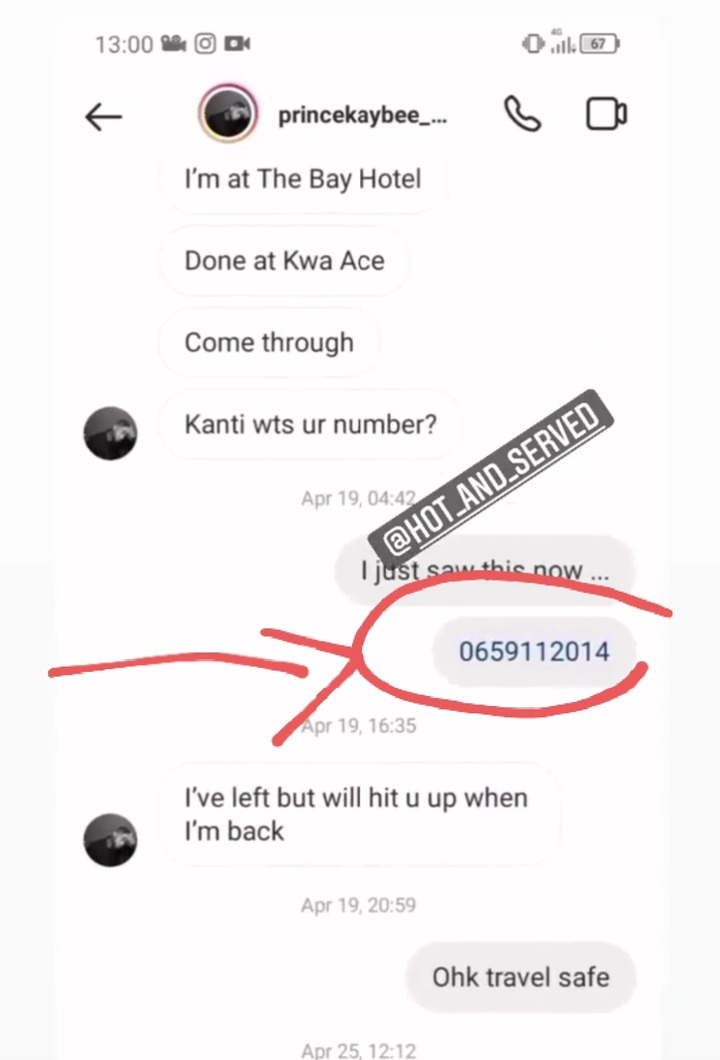The image size is (720, 1060).
Task: Tap the back arrow in chat header
Action: [x=103, y=117]
